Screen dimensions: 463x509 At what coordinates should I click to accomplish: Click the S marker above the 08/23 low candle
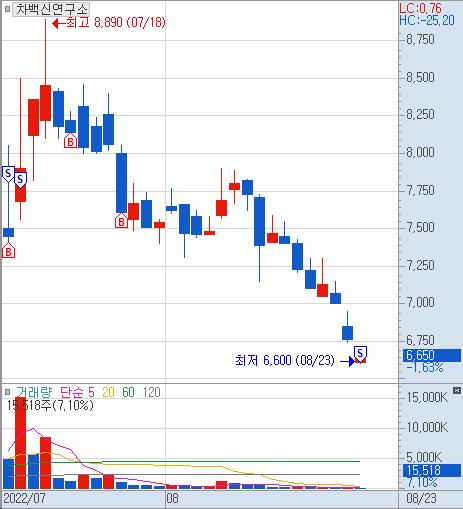point(360,354)
